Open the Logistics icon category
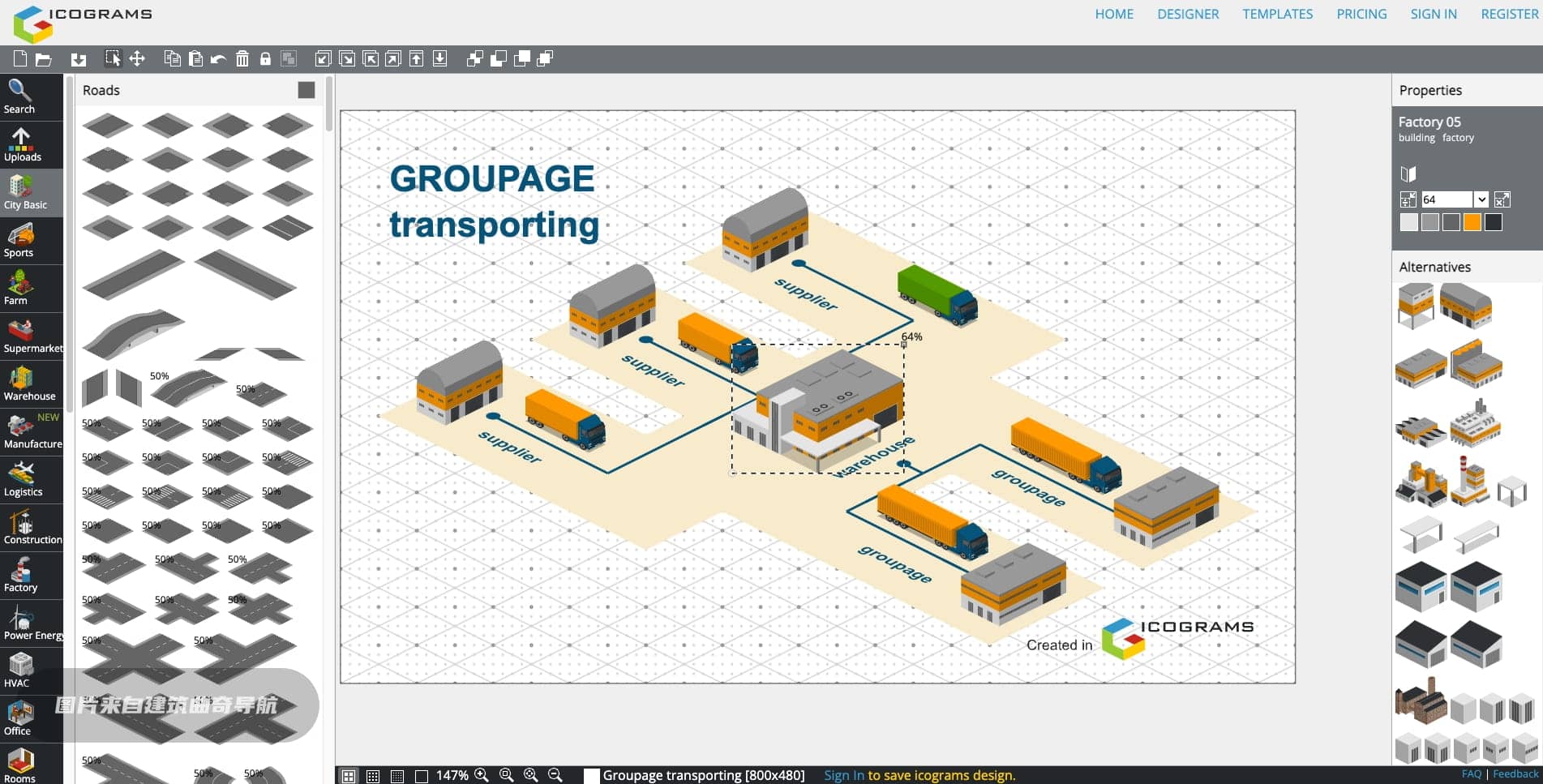The height and width of the screenshot is (784, 1543). 24,479
